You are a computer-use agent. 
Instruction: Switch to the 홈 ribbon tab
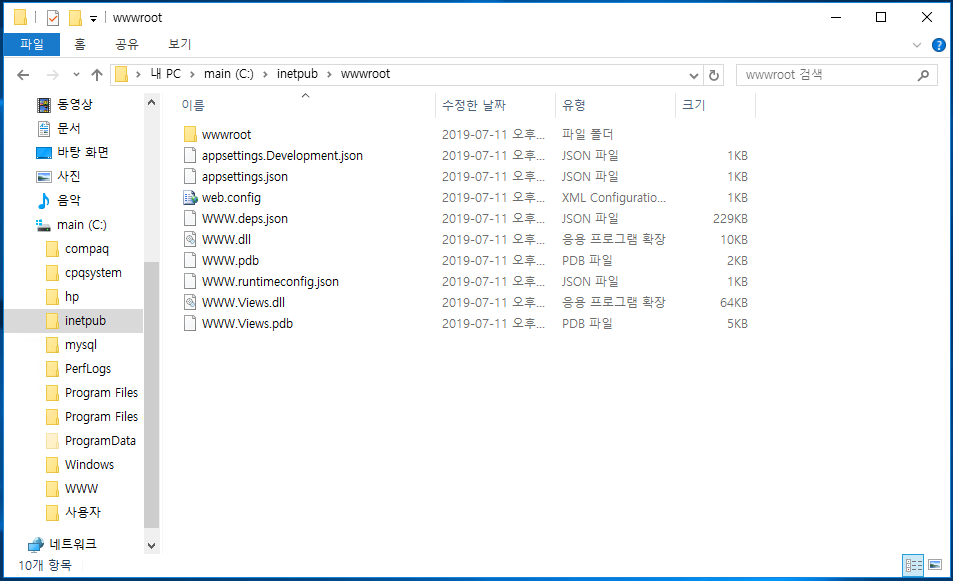(80, 44)
